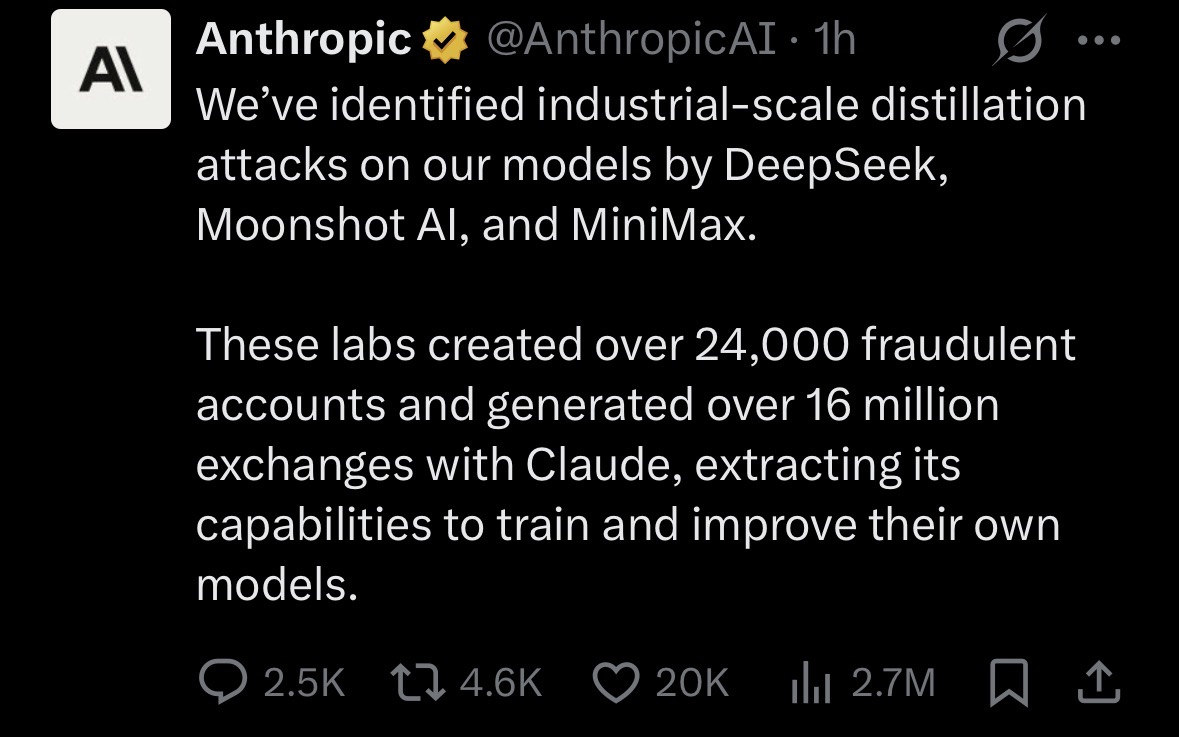Open the tweet's first paragraph about distillation attacks
The height and width of the screenshot is (737, 1179).
pos(640,164)
